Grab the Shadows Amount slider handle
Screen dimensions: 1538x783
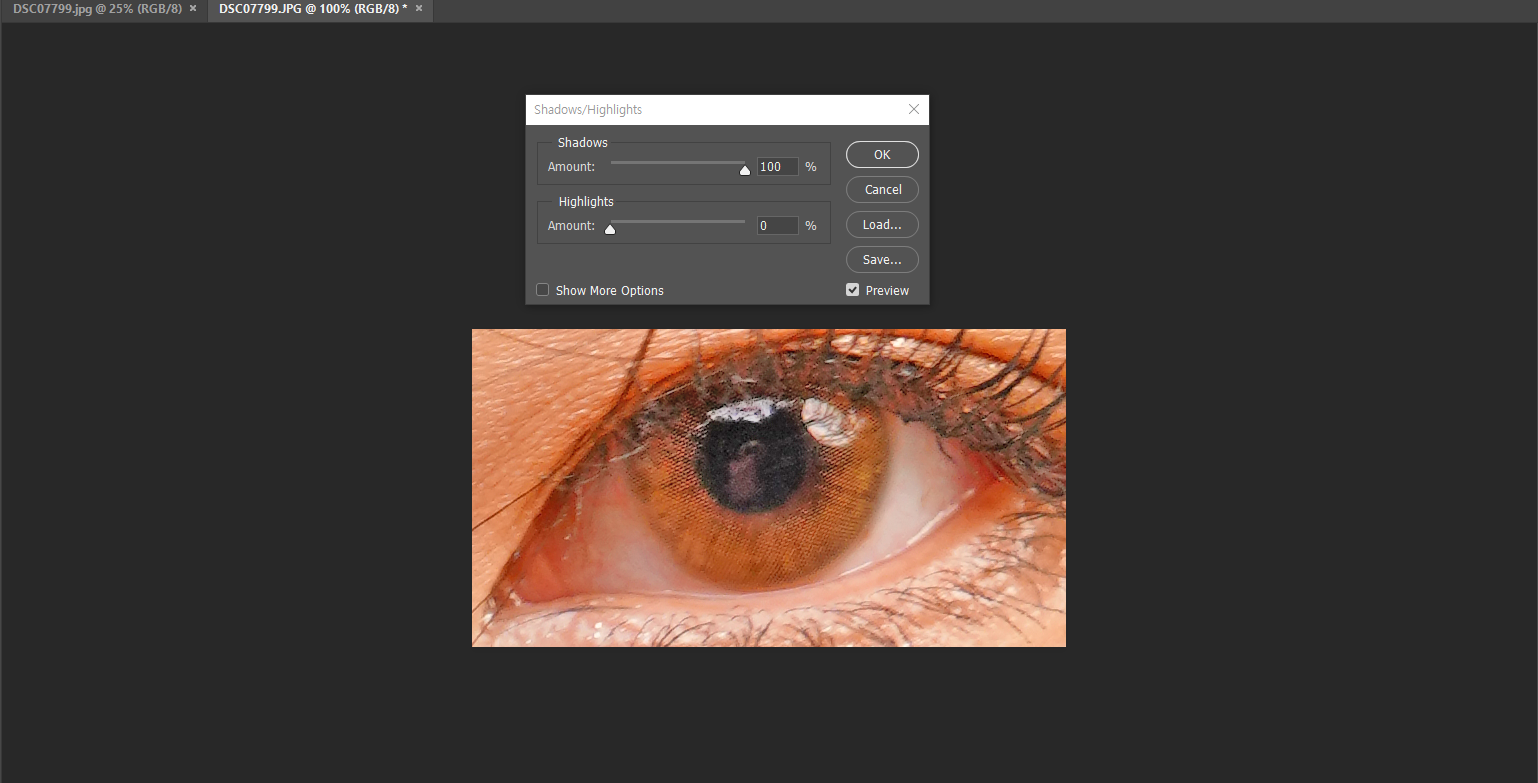coord(744,170)
